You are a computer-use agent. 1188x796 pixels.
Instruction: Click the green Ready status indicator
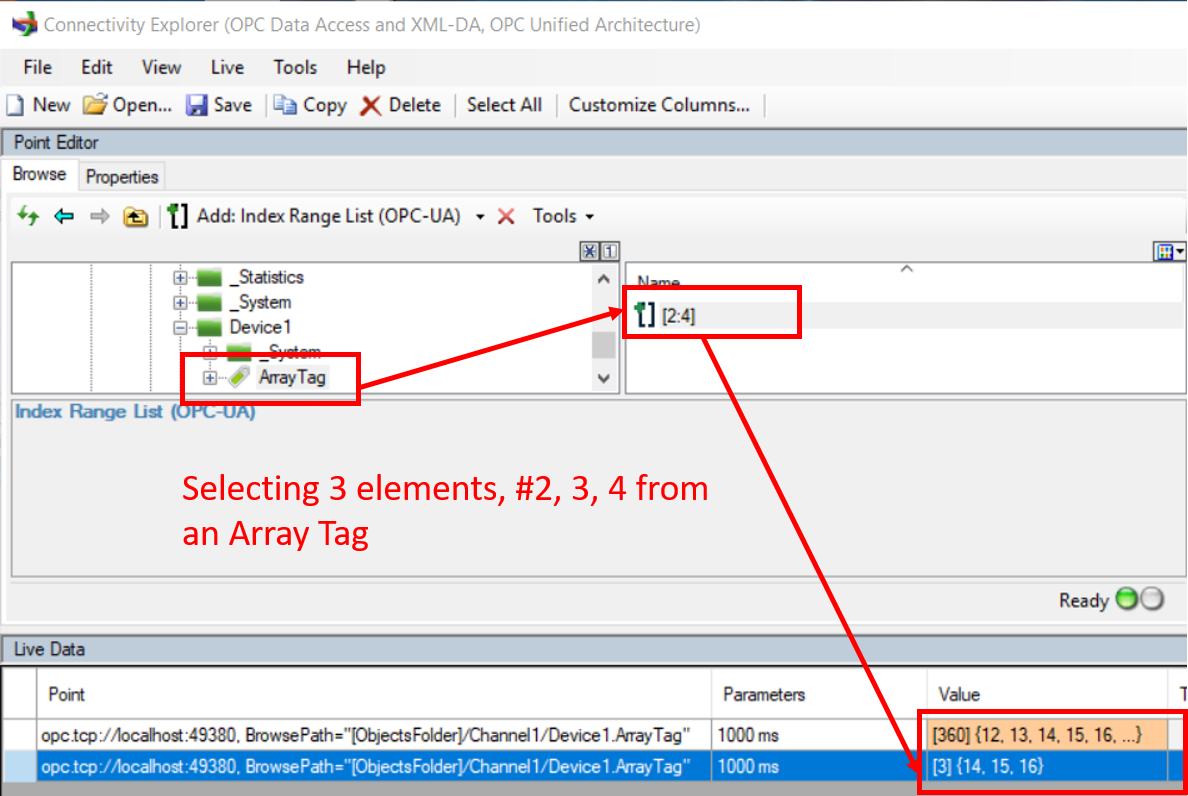coord(1127,598)
